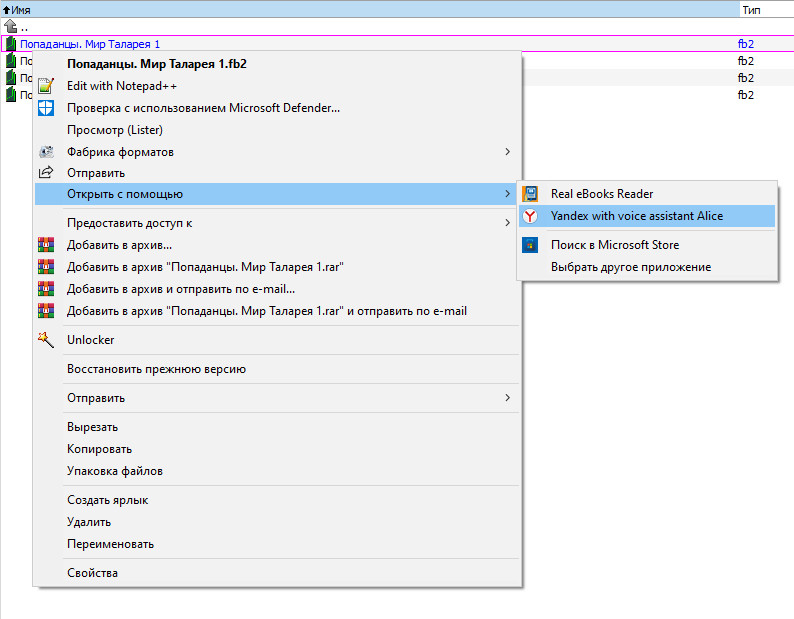Choose Добавить в архив и отправить по e-mail...
The width and height of the screenshot is (794, 619).
[x=277, y=289]
